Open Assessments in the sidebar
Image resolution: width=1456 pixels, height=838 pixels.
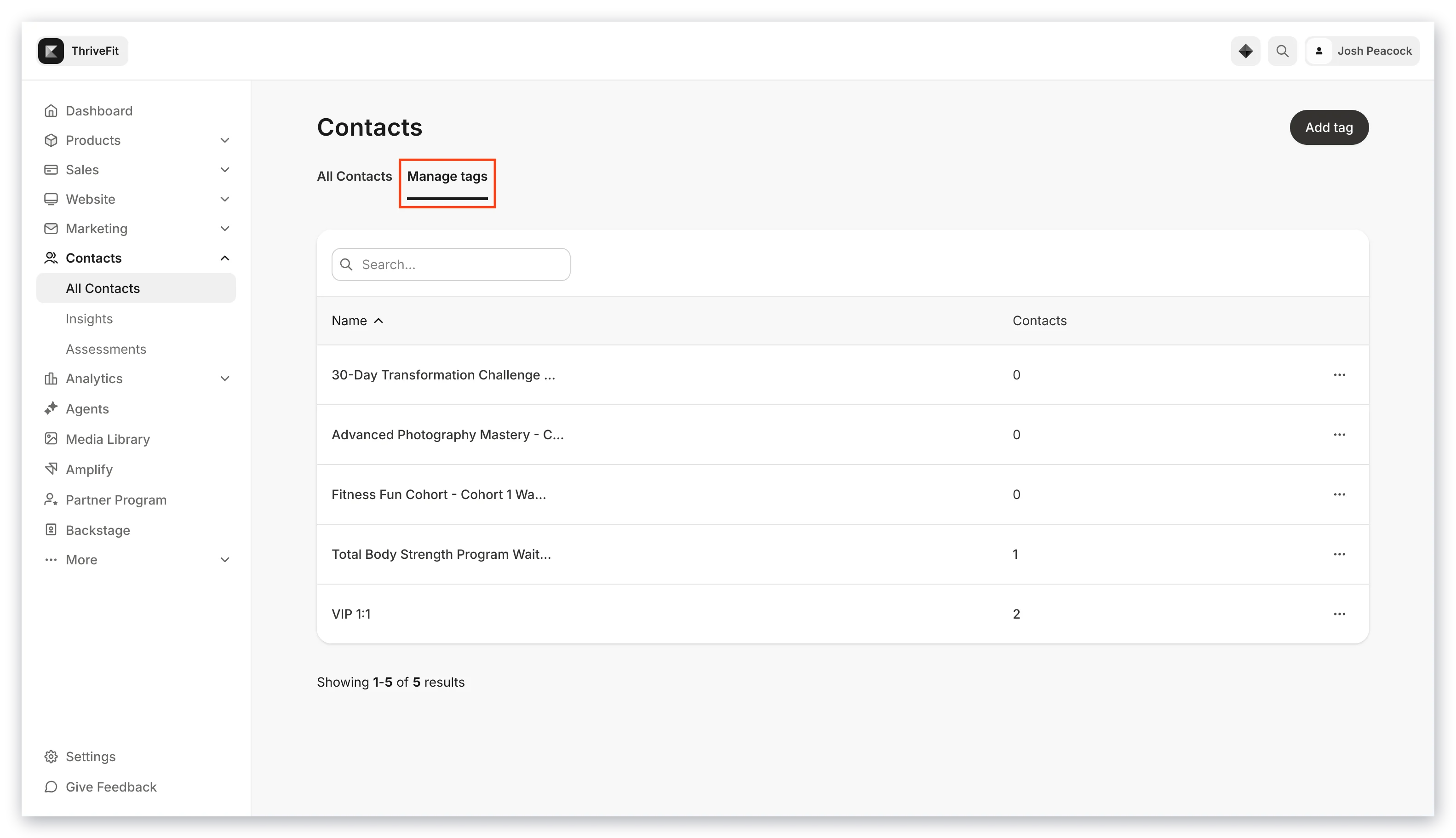[106, 349]
